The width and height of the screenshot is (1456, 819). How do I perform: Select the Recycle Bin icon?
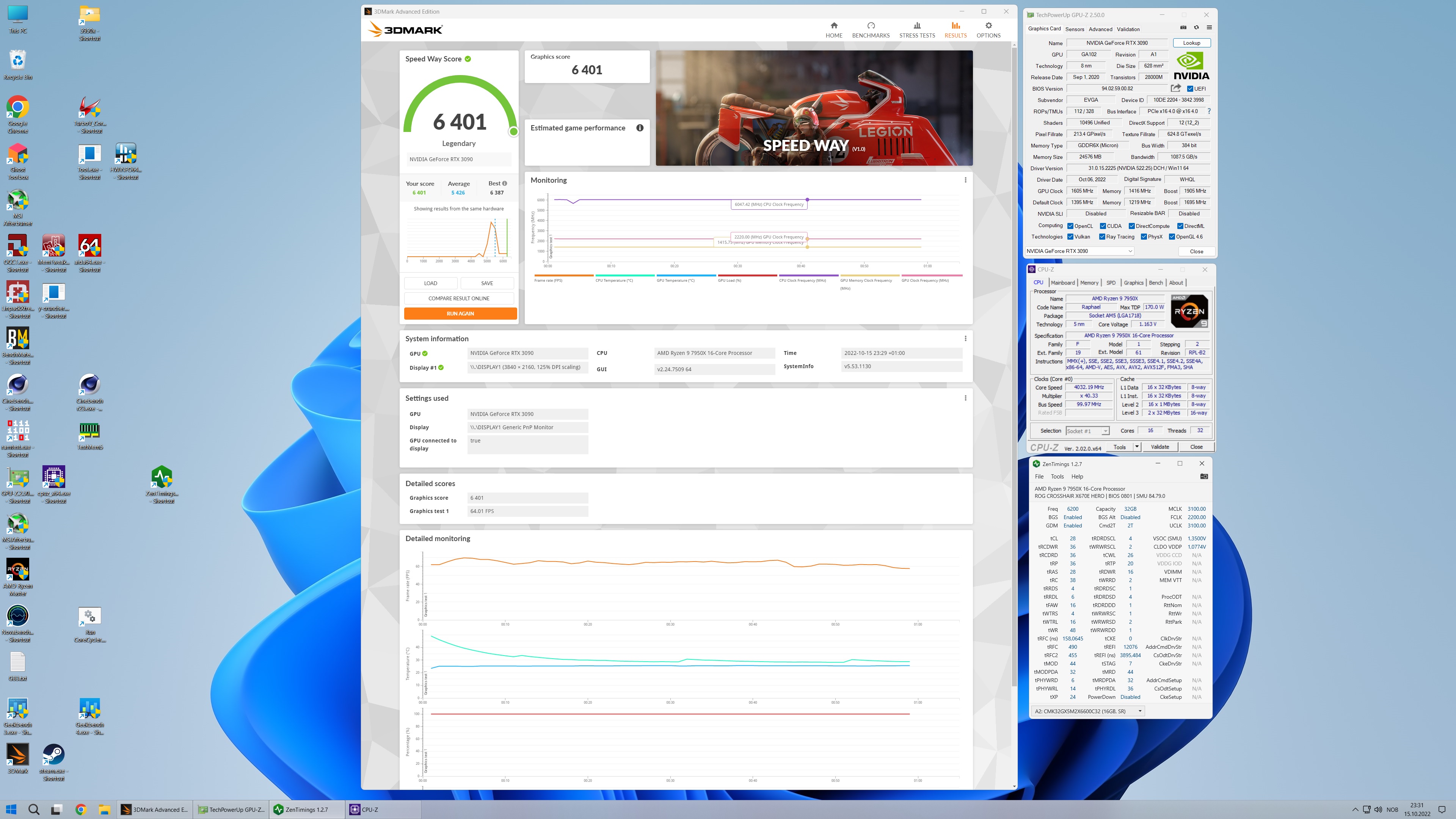(x=17, y=65)
